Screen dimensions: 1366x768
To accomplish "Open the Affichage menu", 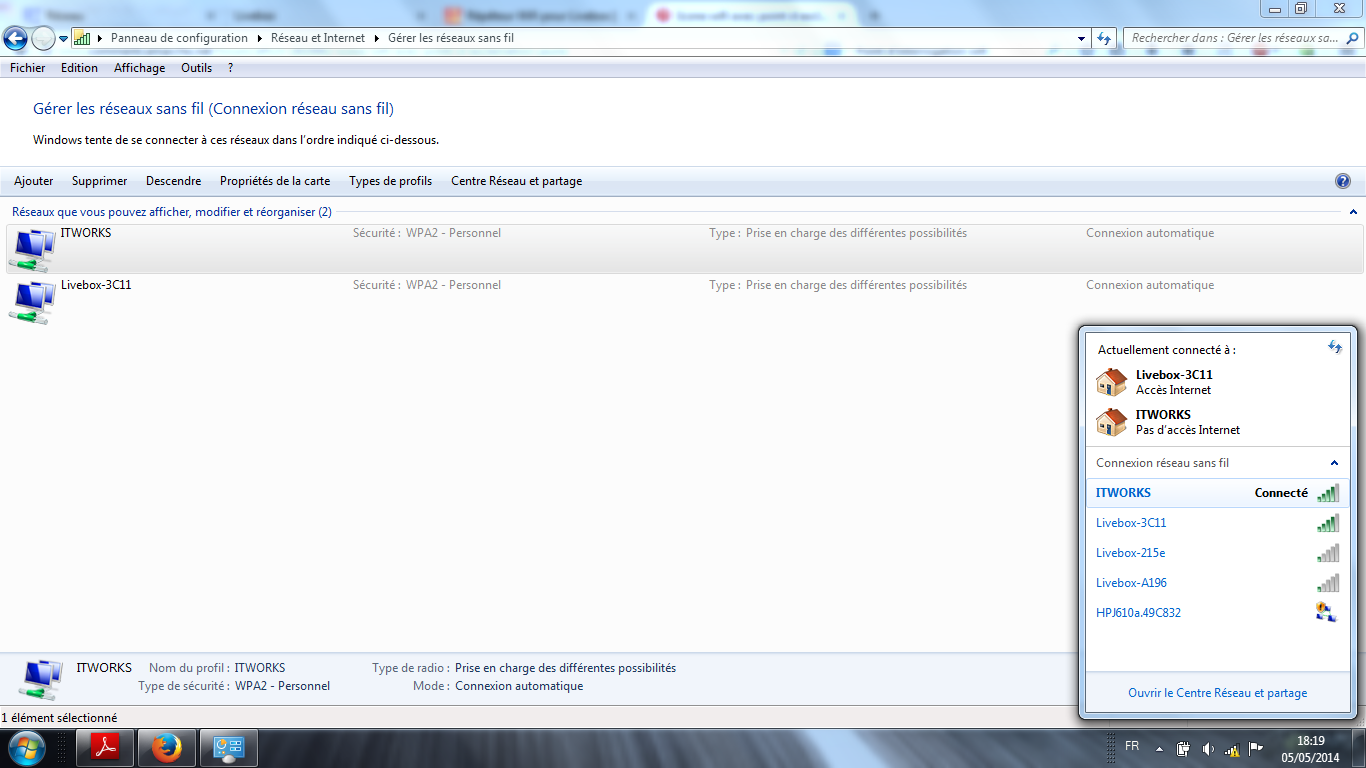I will click(x=139, y=68).
